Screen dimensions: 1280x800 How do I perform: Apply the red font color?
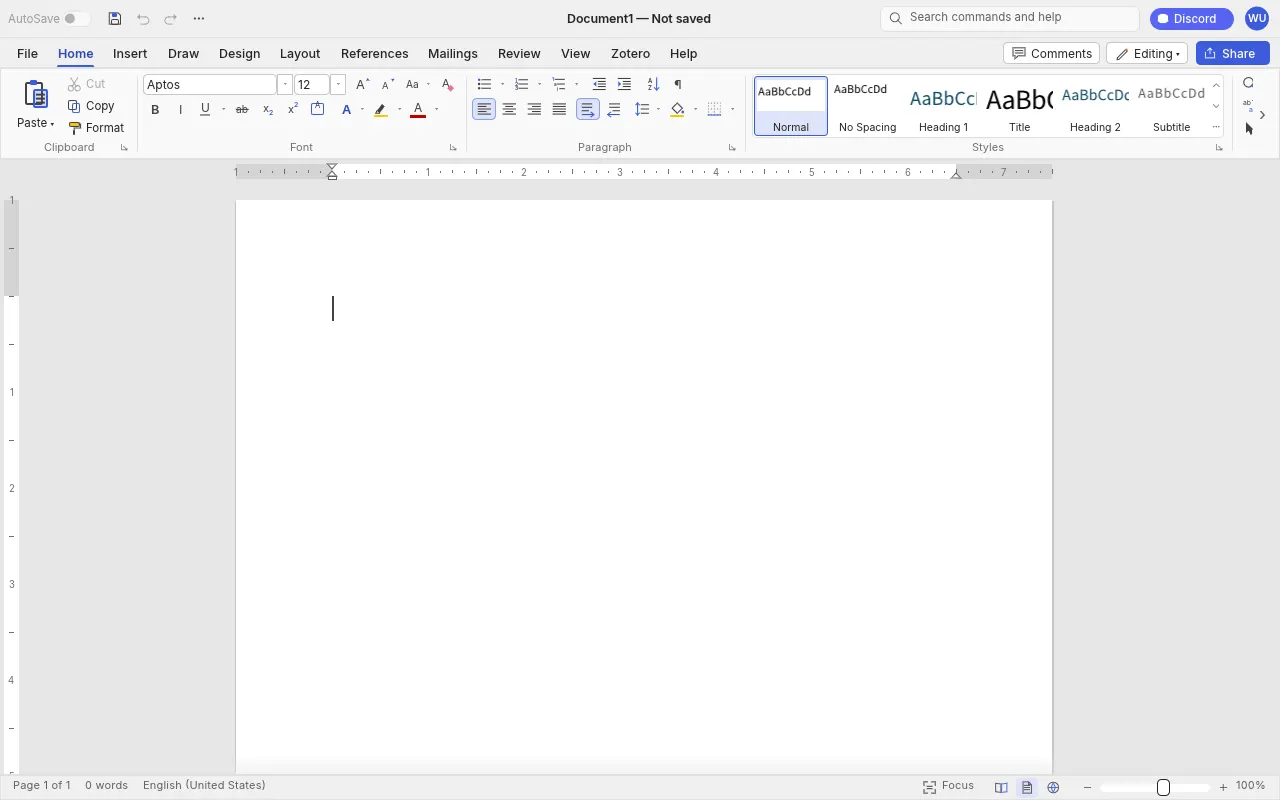[418, 110]
